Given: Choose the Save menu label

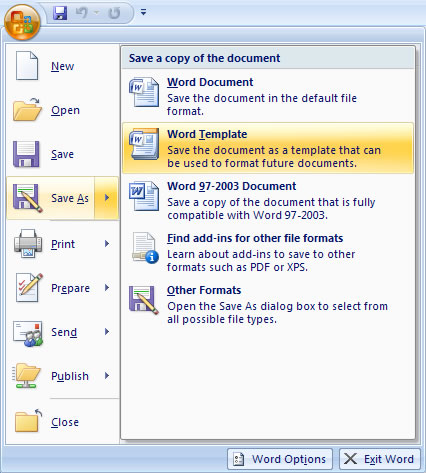Looking at the screenshot, I should (62, 154).
